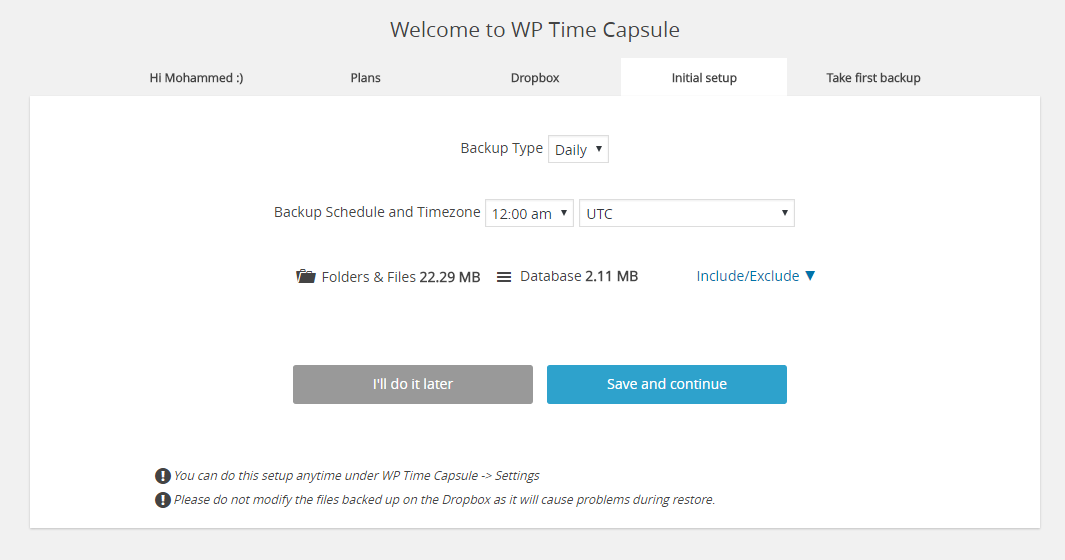Screen dimensions: 1065x560
Task: Switch to the Plans tab
Action: [365, 77]
